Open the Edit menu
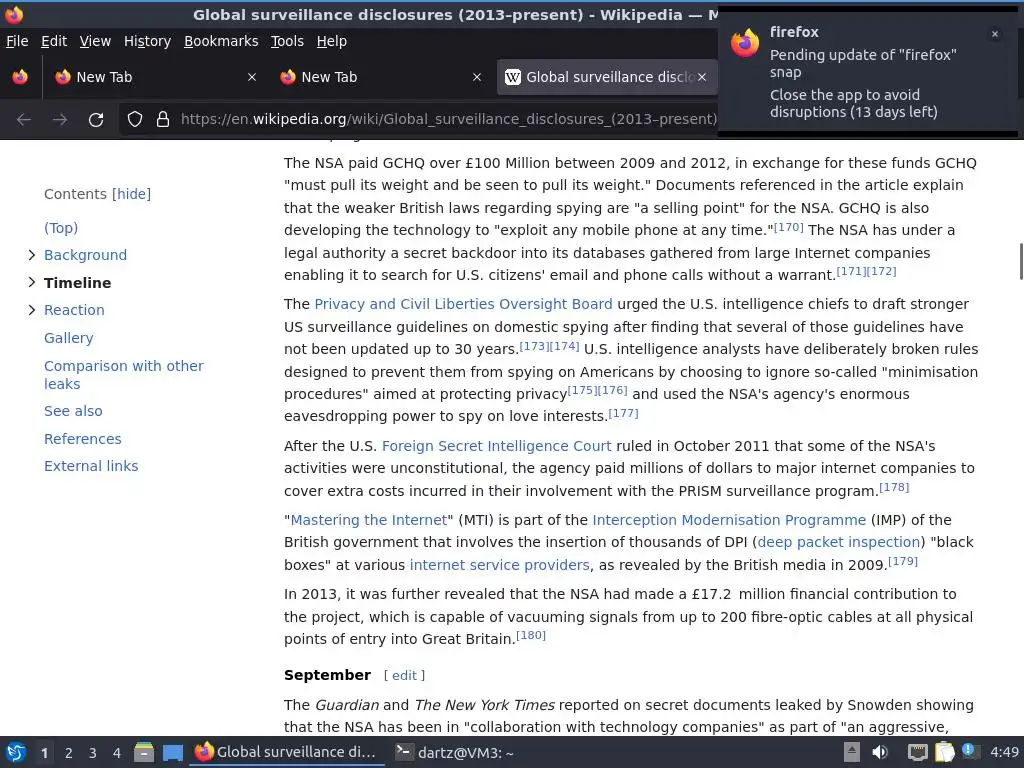 [54, 41]
